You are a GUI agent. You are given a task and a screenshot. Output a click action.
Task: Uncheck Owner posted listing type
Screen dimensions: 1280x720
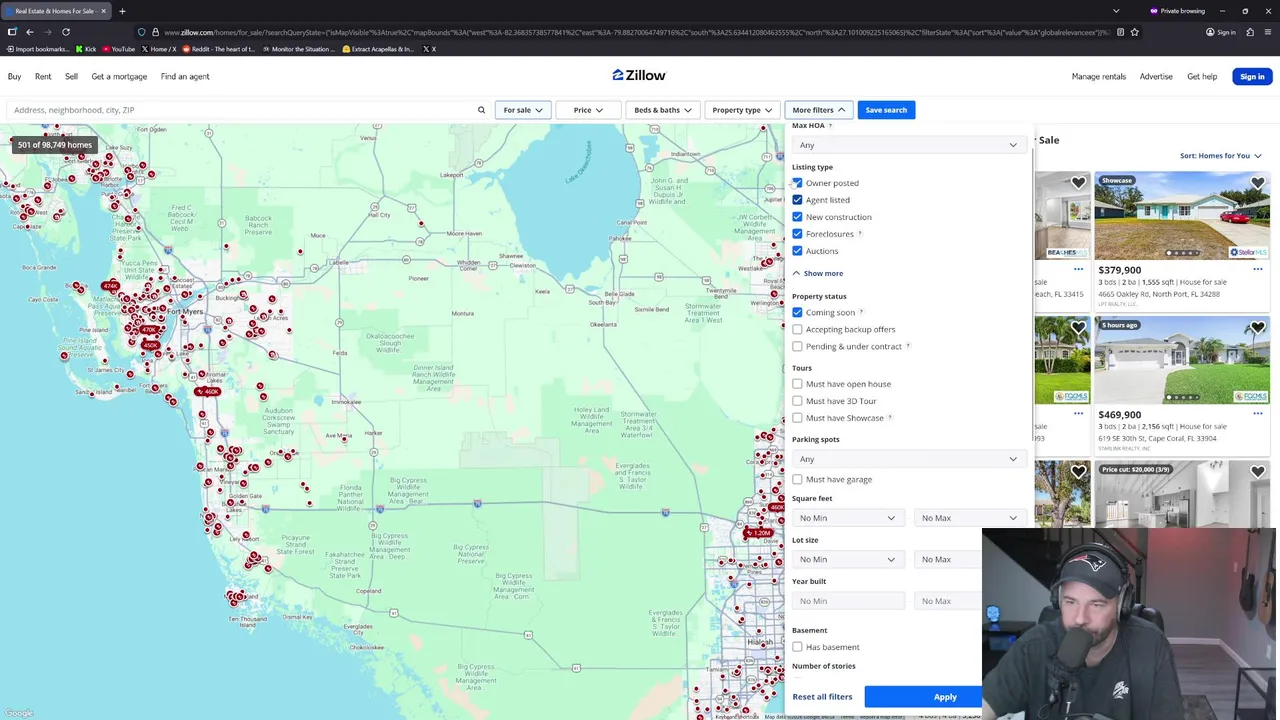(x=797, y=183)
